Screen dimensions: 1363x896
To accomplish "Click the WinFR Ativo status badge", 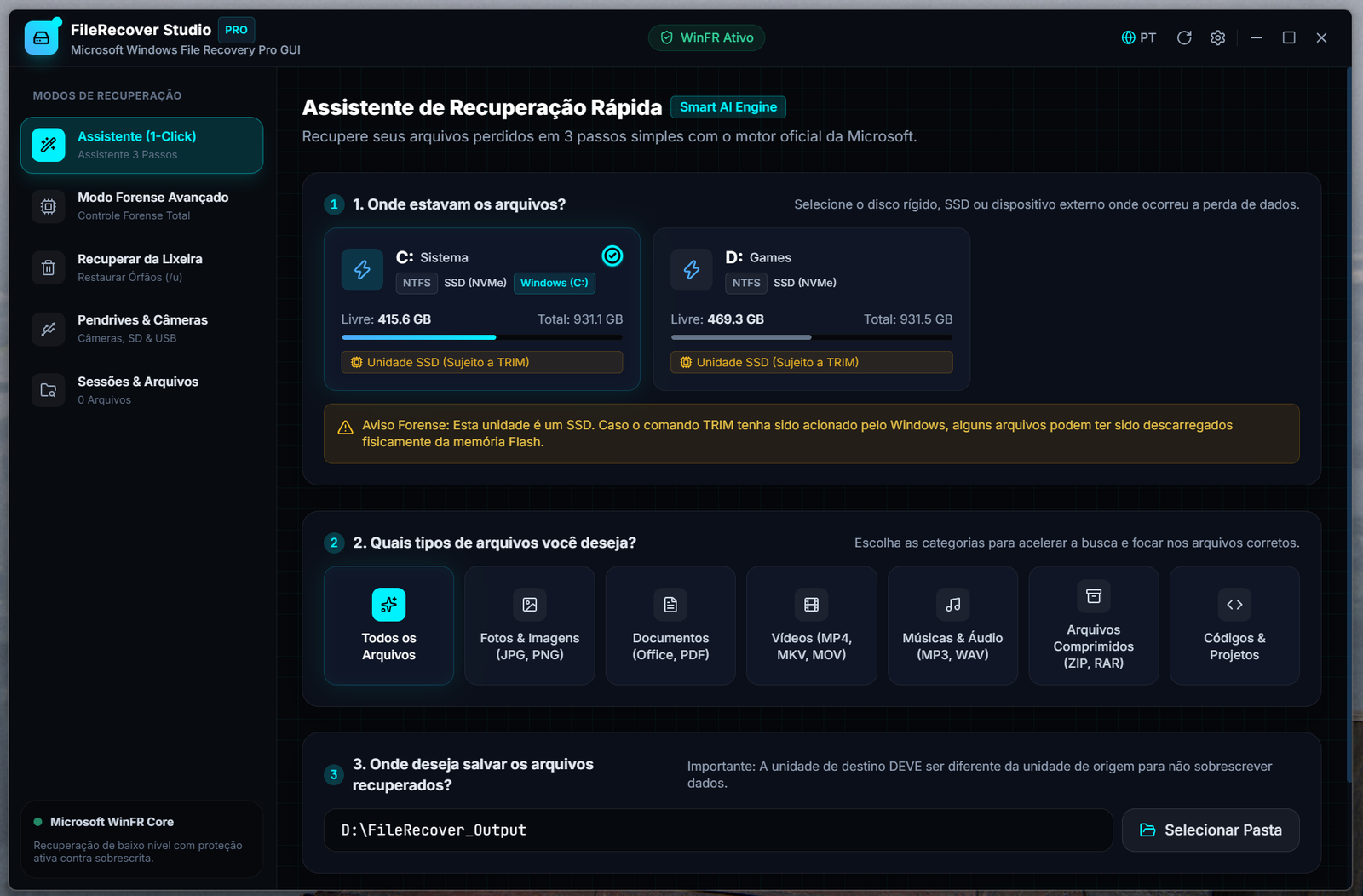I will [x=706, y=37].
